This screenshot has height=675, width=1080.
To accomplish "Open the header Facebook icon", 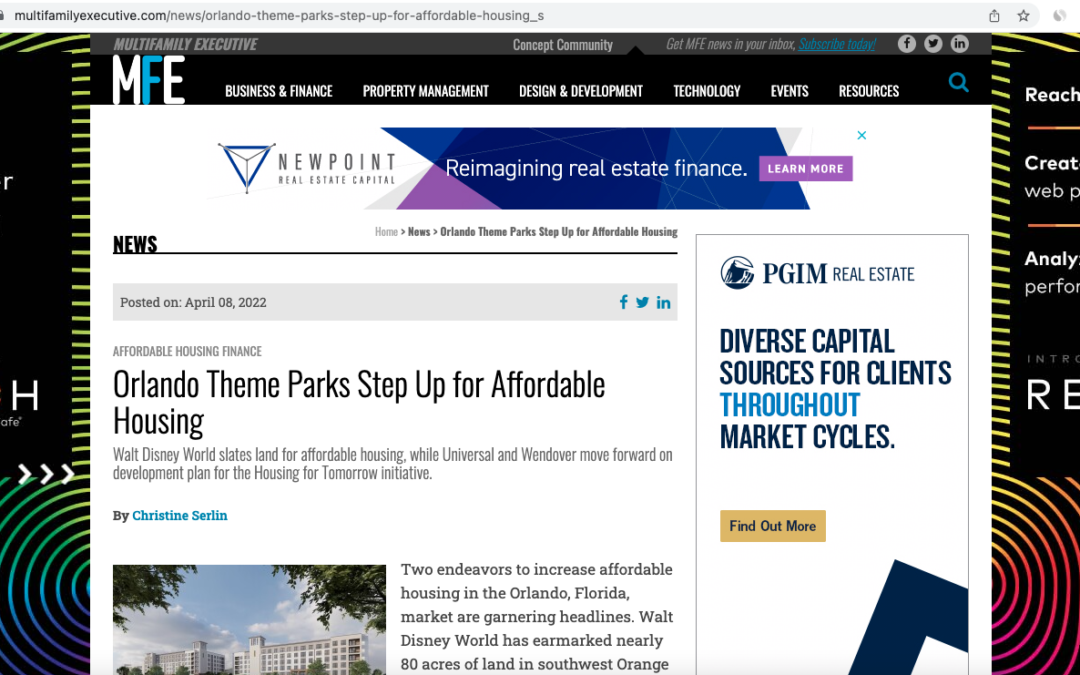I will tap(906, 43).
